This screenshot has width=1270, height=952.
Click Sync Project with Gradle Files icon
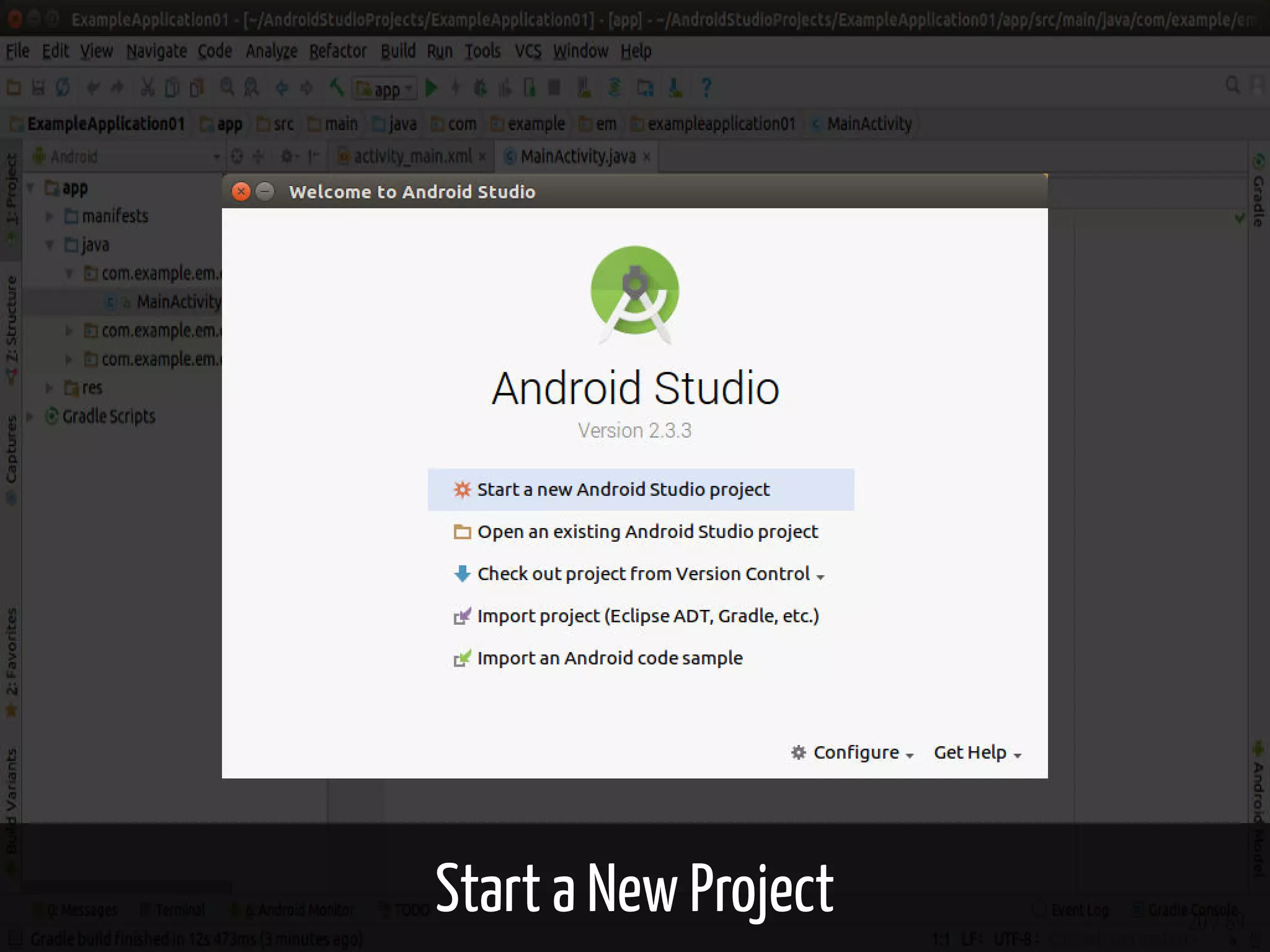pyautogui.click(x=615, y=87)
